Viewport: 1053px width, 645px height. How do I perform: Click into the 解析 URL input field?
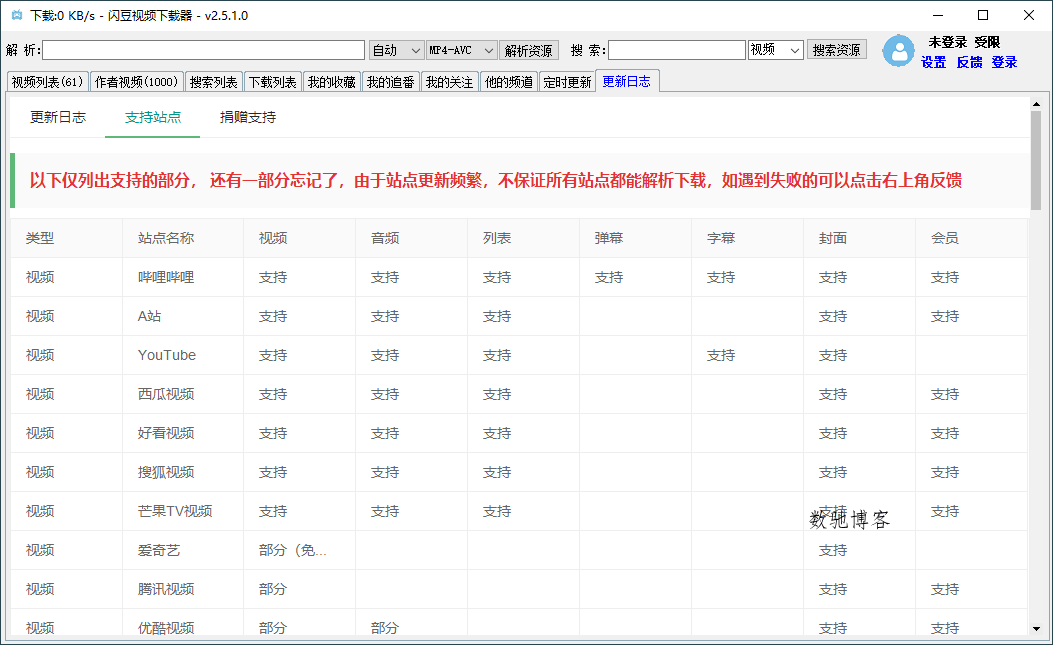coord(203,50)
